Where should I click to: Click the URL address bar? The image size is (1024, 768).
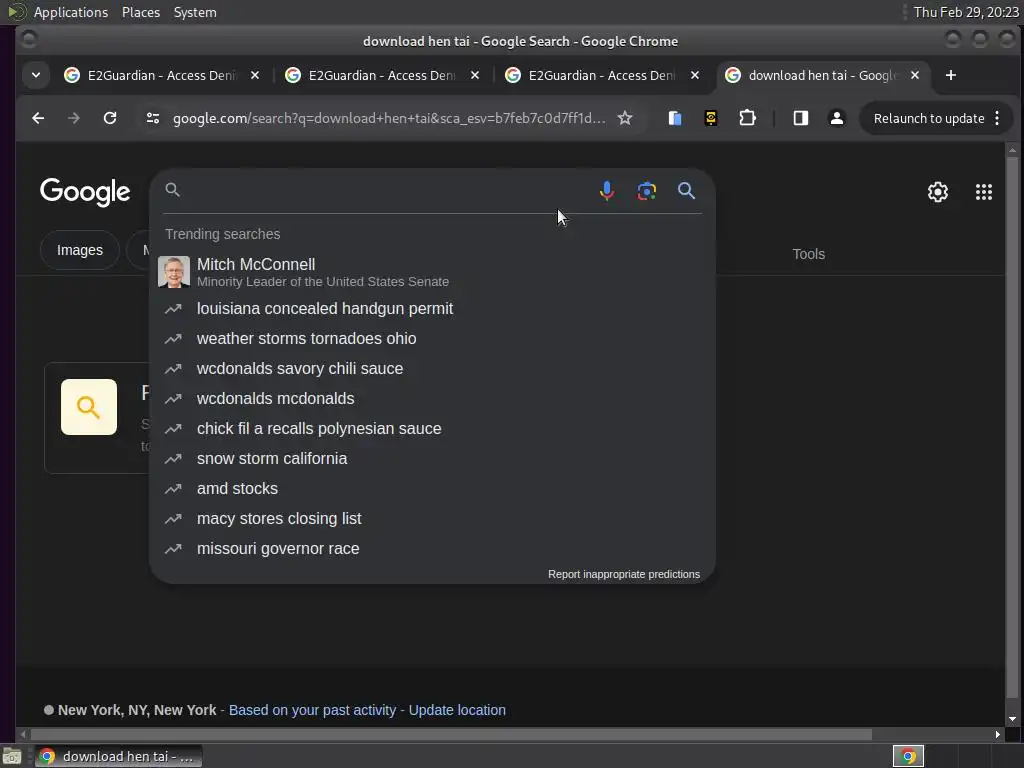tap(388, 118)
